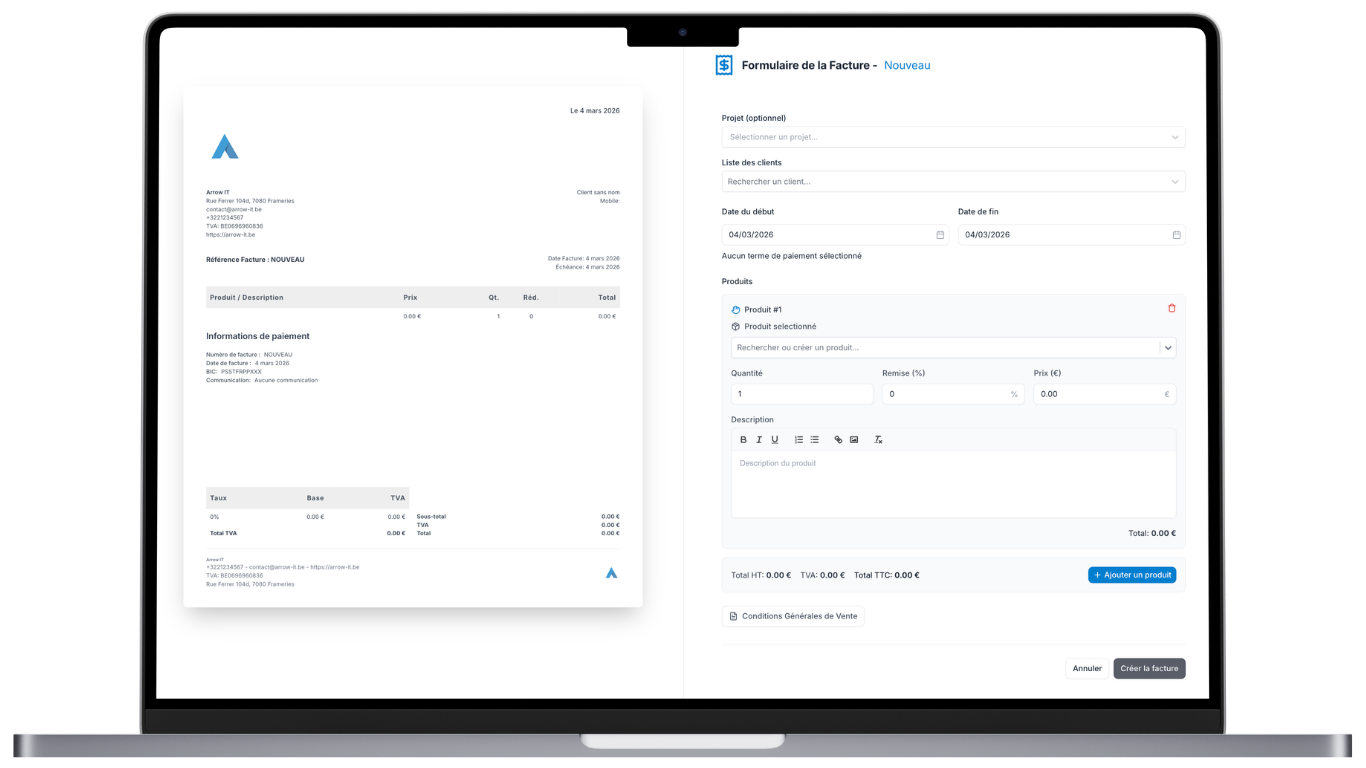The image size is (1366, 768).
Task: Insert an image into the product description
Action: pyautogui.click(x=855, y=439)
